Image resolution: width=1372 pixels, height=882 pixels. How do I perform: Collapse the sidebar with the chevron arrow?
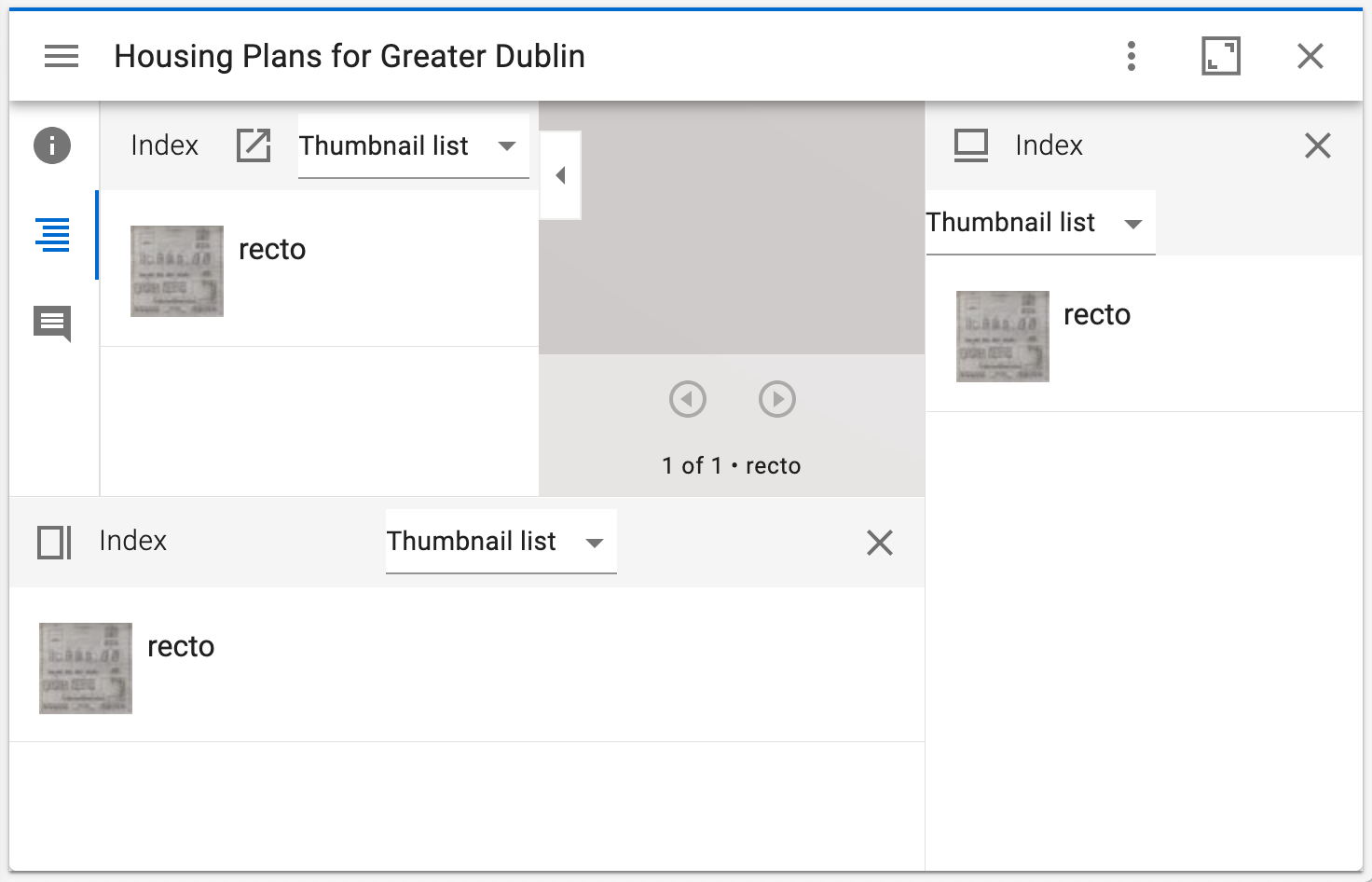pyautogui.click(x=559, y=174)
